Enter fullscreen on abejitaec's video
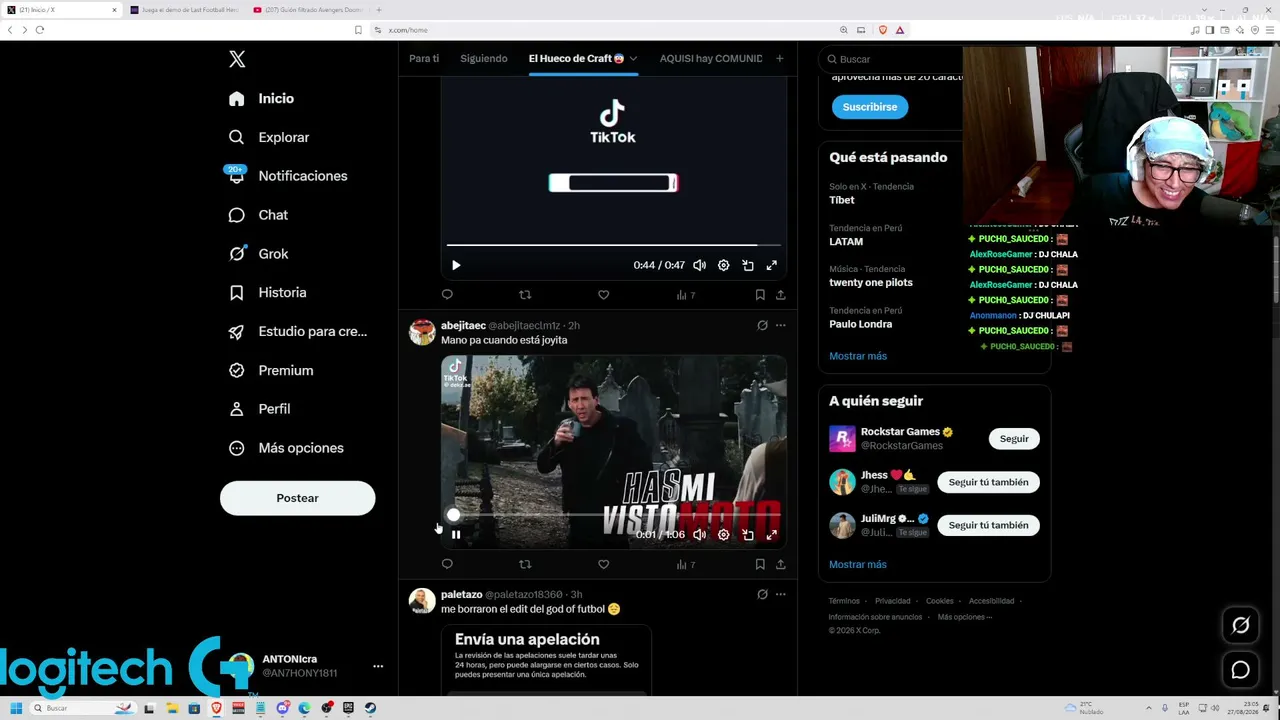1280x720 pixels. pyautogui.click(x=772, y=535)
